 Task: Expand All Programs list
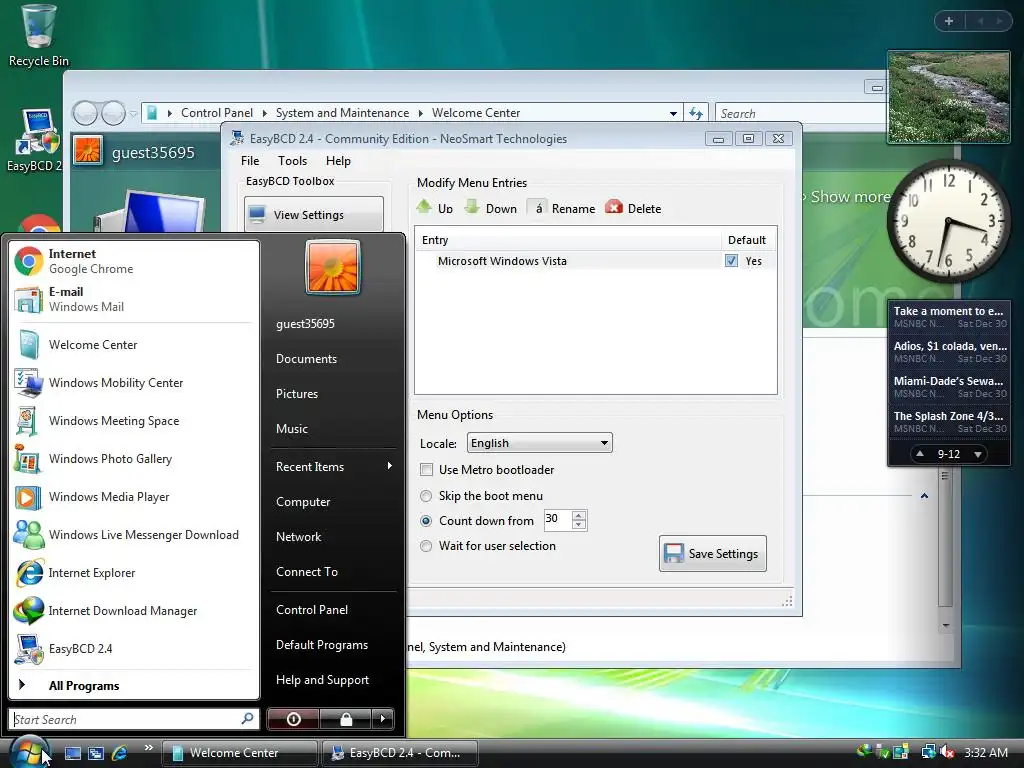[x=134, y=685]
